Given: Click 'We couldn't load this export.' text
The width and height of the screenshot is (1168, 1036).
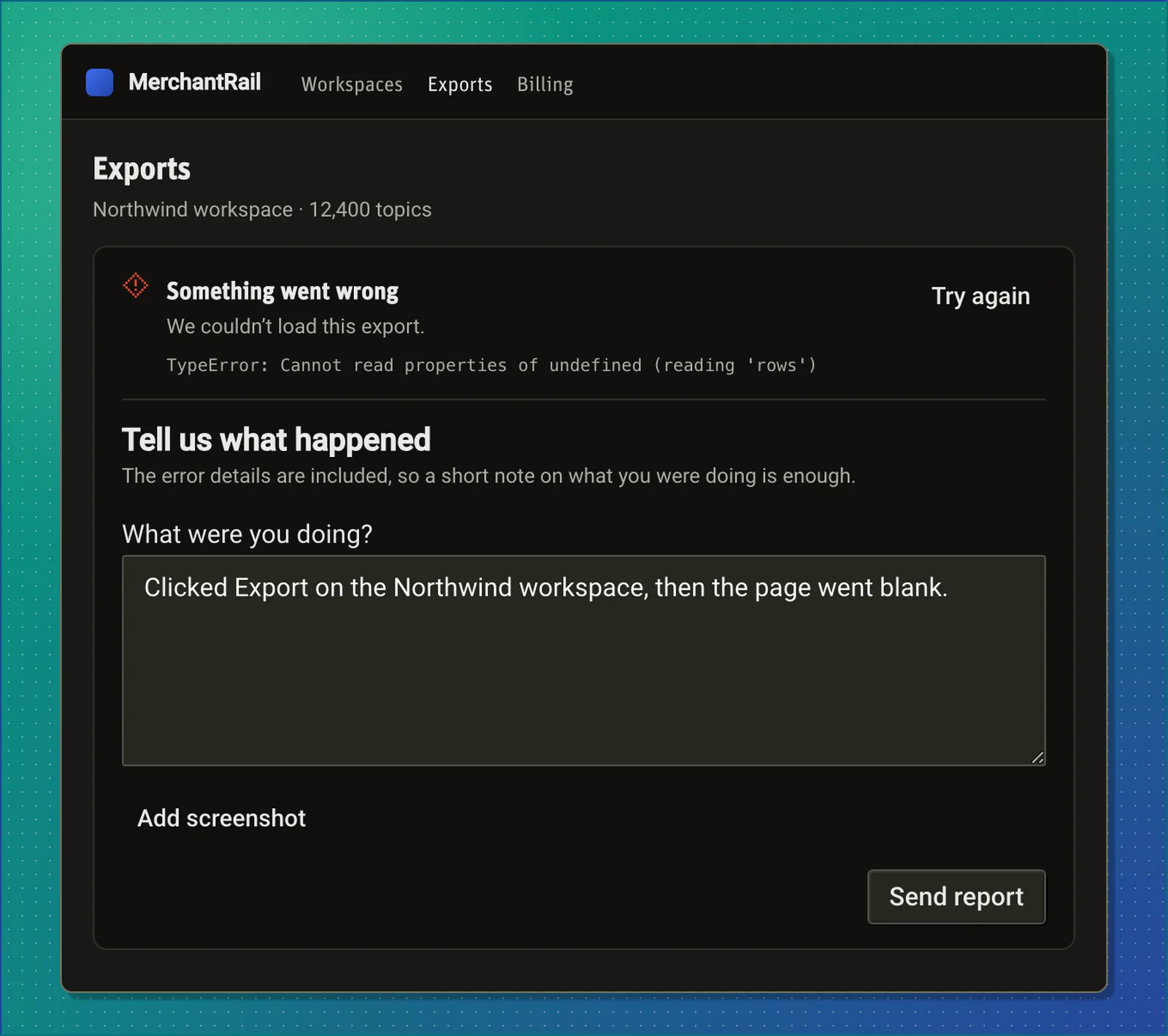Looking at the screenshot, I should [295, 326].
